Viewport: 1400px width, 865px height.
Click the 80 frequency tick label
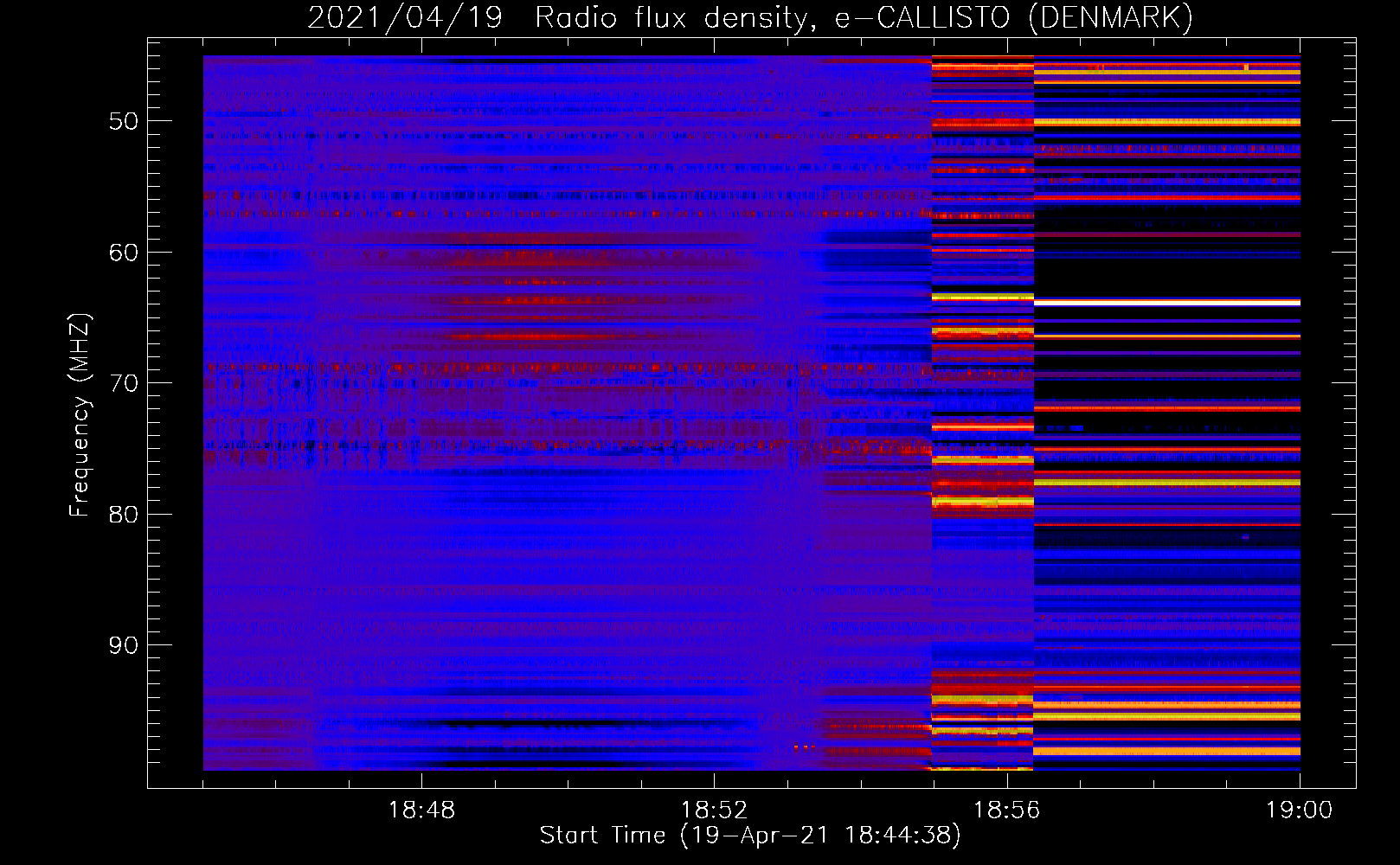click(123, 515)
